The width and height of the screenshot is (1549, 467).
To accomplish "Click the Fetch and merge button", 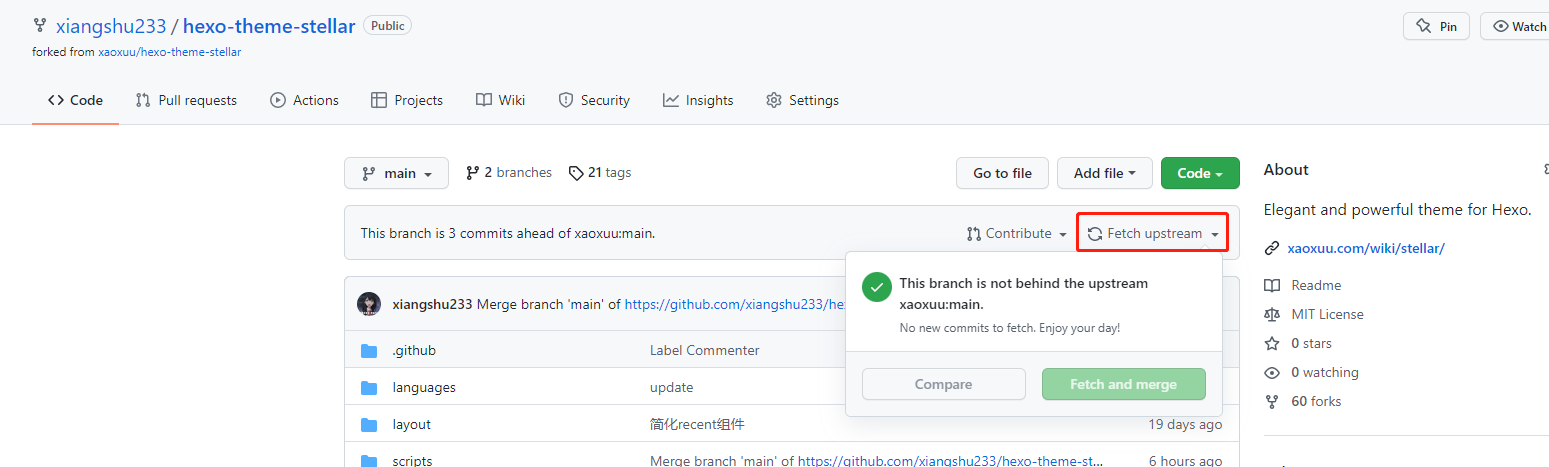I will (x=1123, y=384).
